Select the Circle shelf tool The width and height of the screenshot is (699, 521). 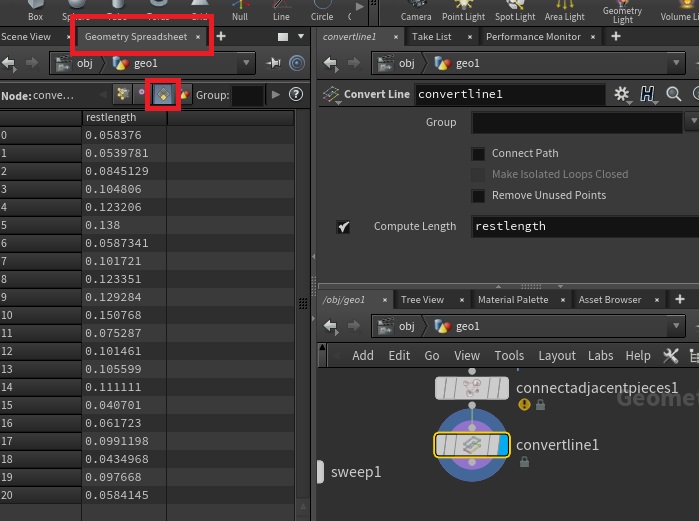322,11
